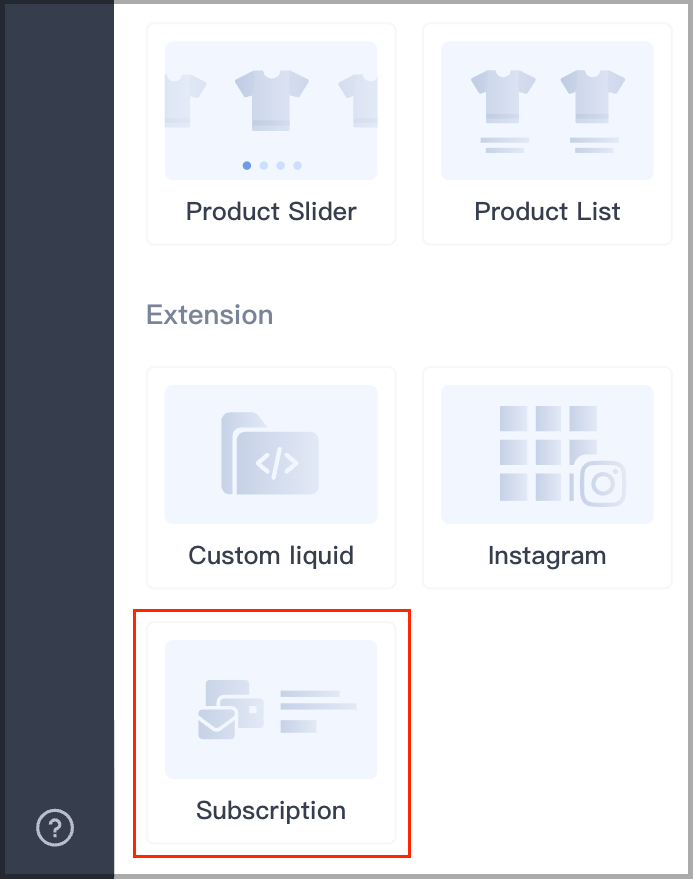693x879 pixels.
Task: Click the envelope icon in the Subscription card
Action: [217, 724]
